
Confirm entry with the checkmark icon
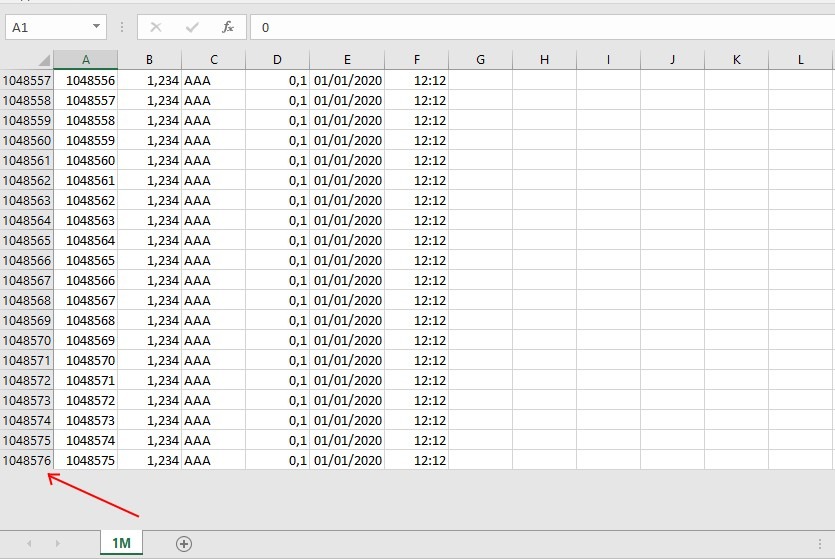point(192,27)
